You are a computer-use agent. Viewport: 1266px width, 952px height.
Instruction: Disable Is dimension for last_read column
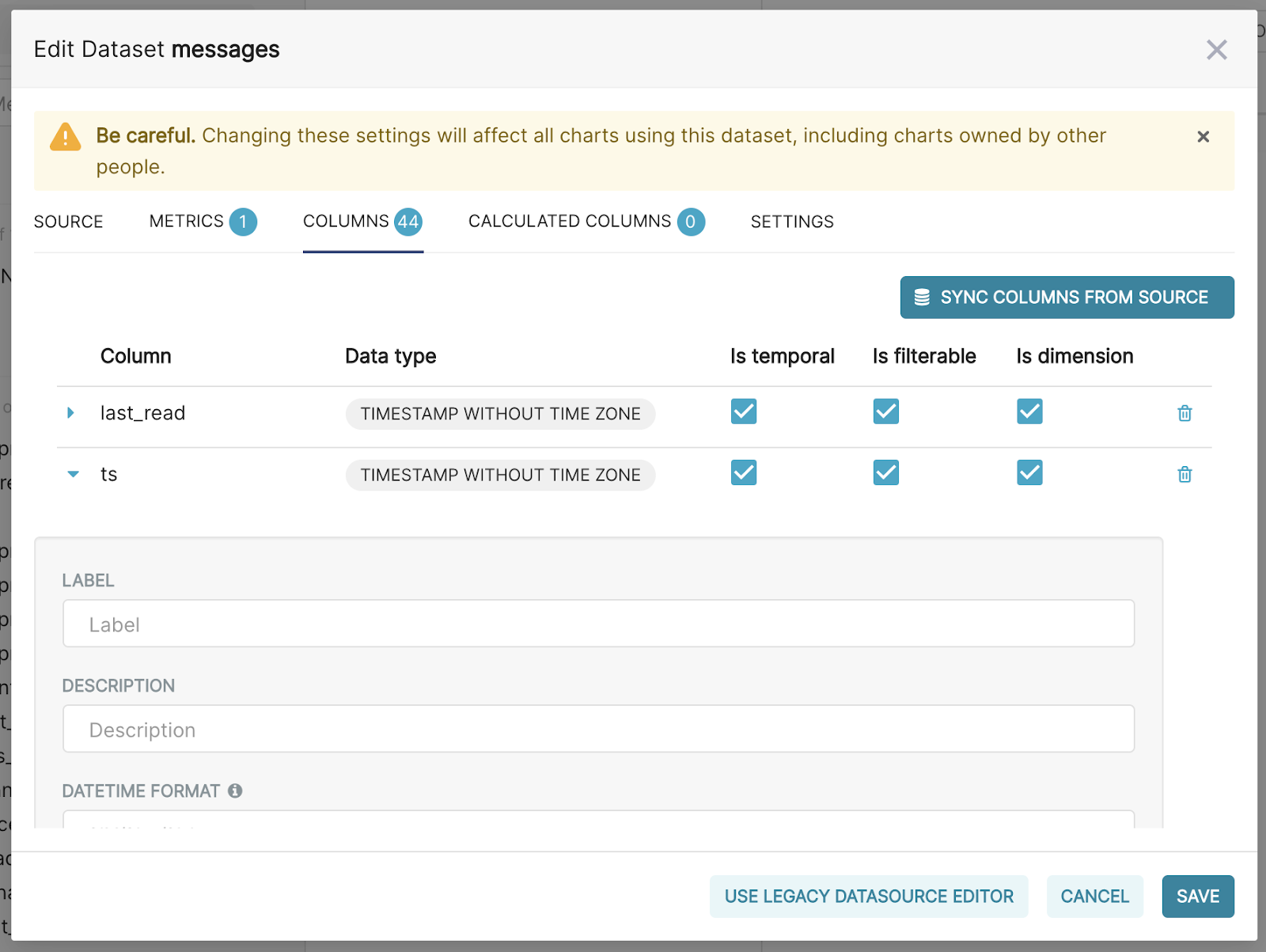coord(1029,412)
